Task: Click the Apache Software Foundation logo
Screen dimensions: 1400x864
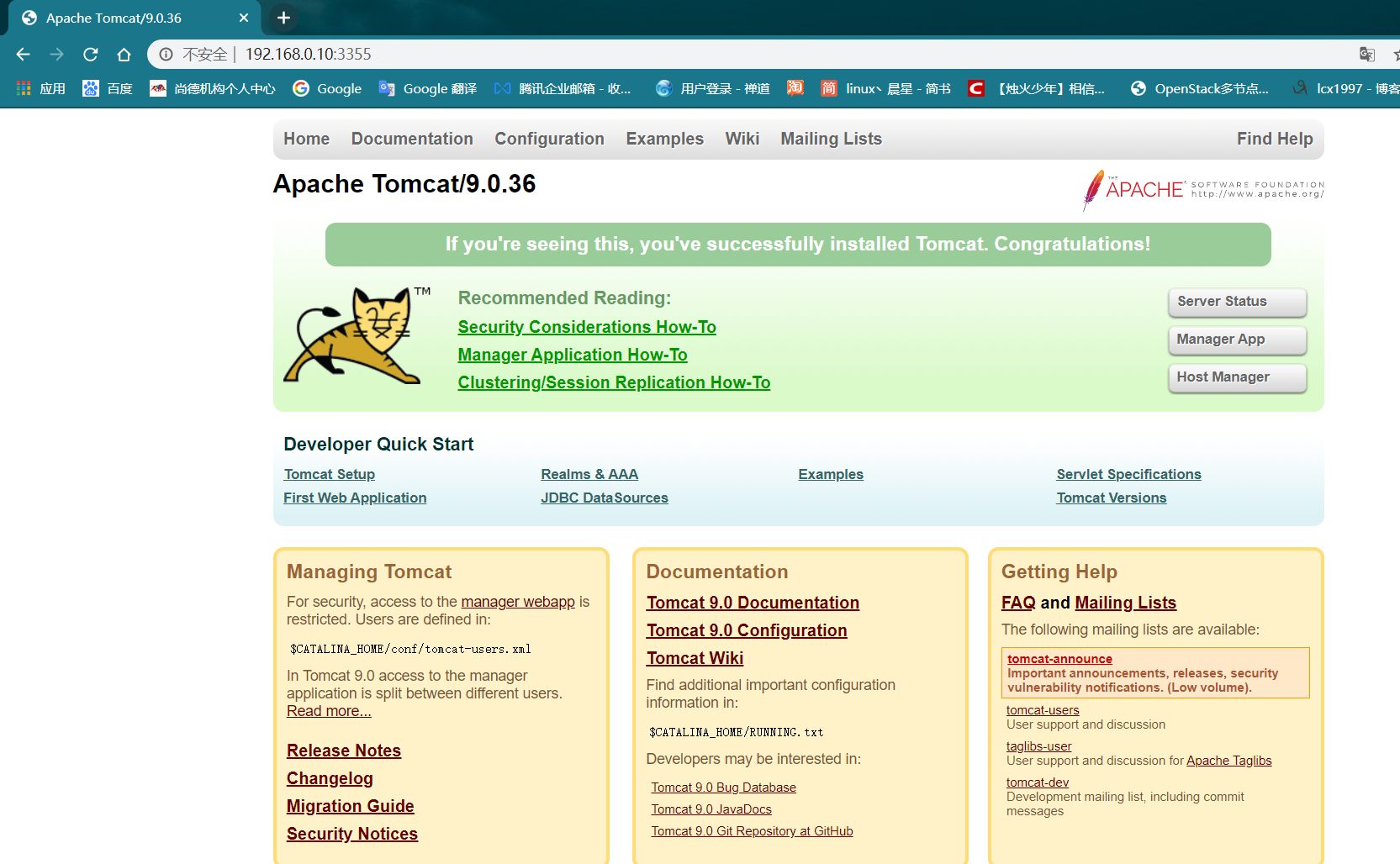Action: [x=1203, y=189]
